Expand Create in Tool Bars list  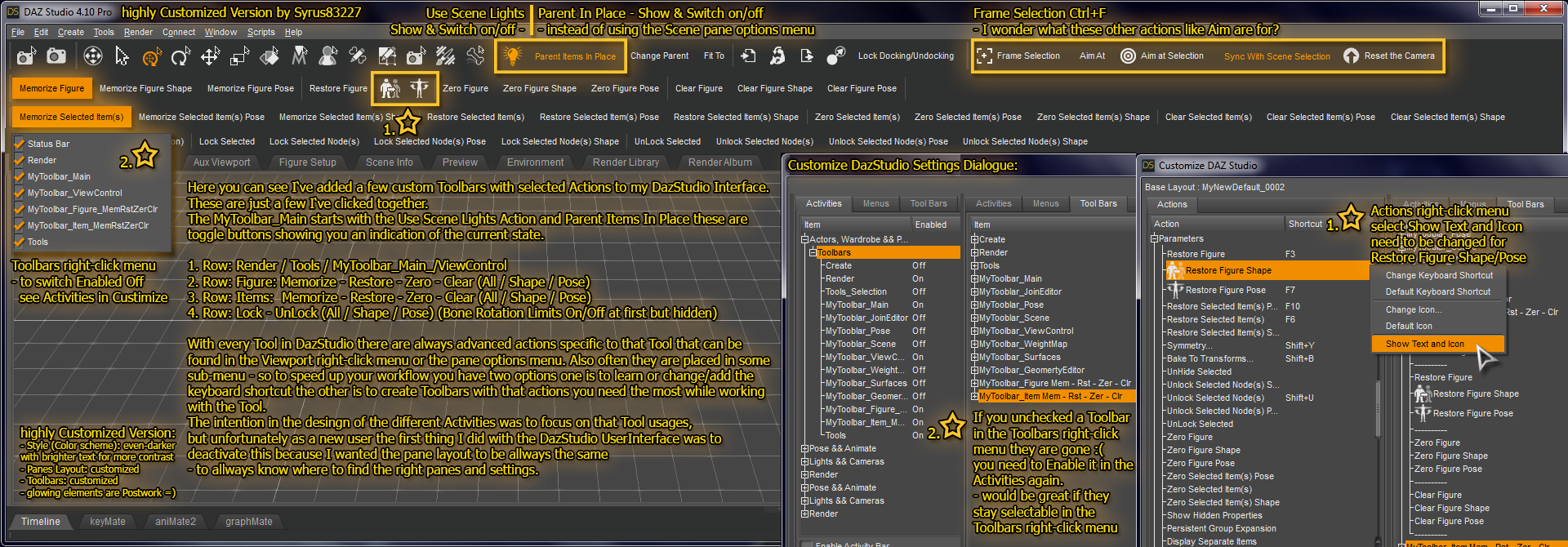coord(974,239)
